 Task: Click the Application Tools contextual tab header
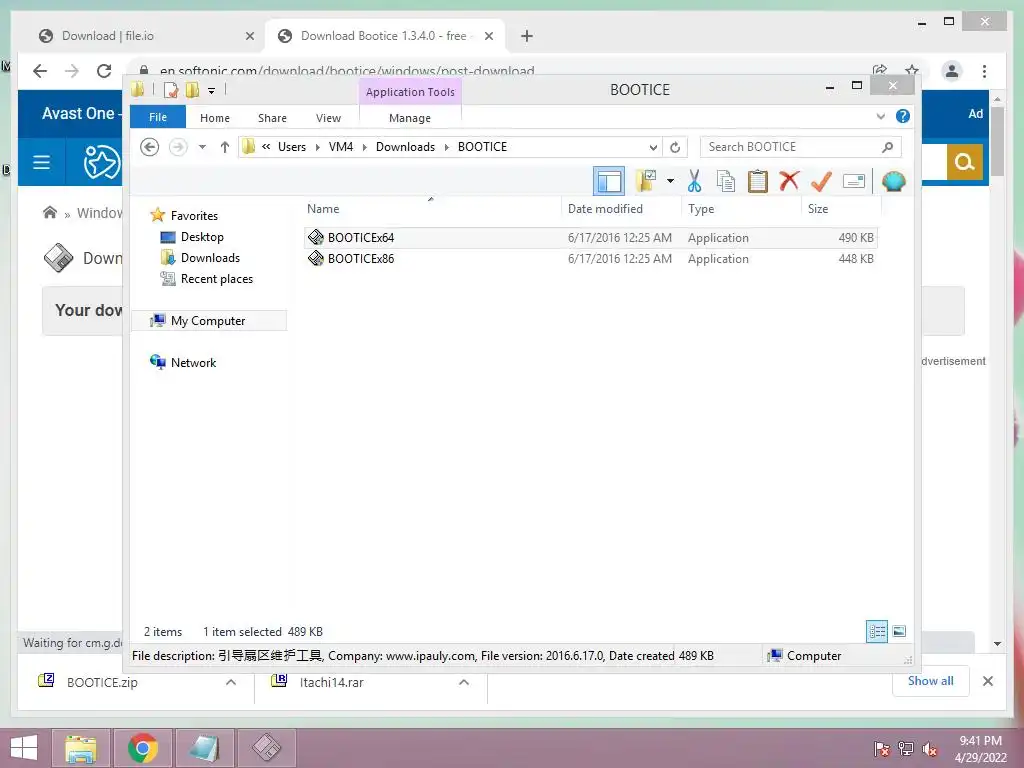click(x=410, y=92)
